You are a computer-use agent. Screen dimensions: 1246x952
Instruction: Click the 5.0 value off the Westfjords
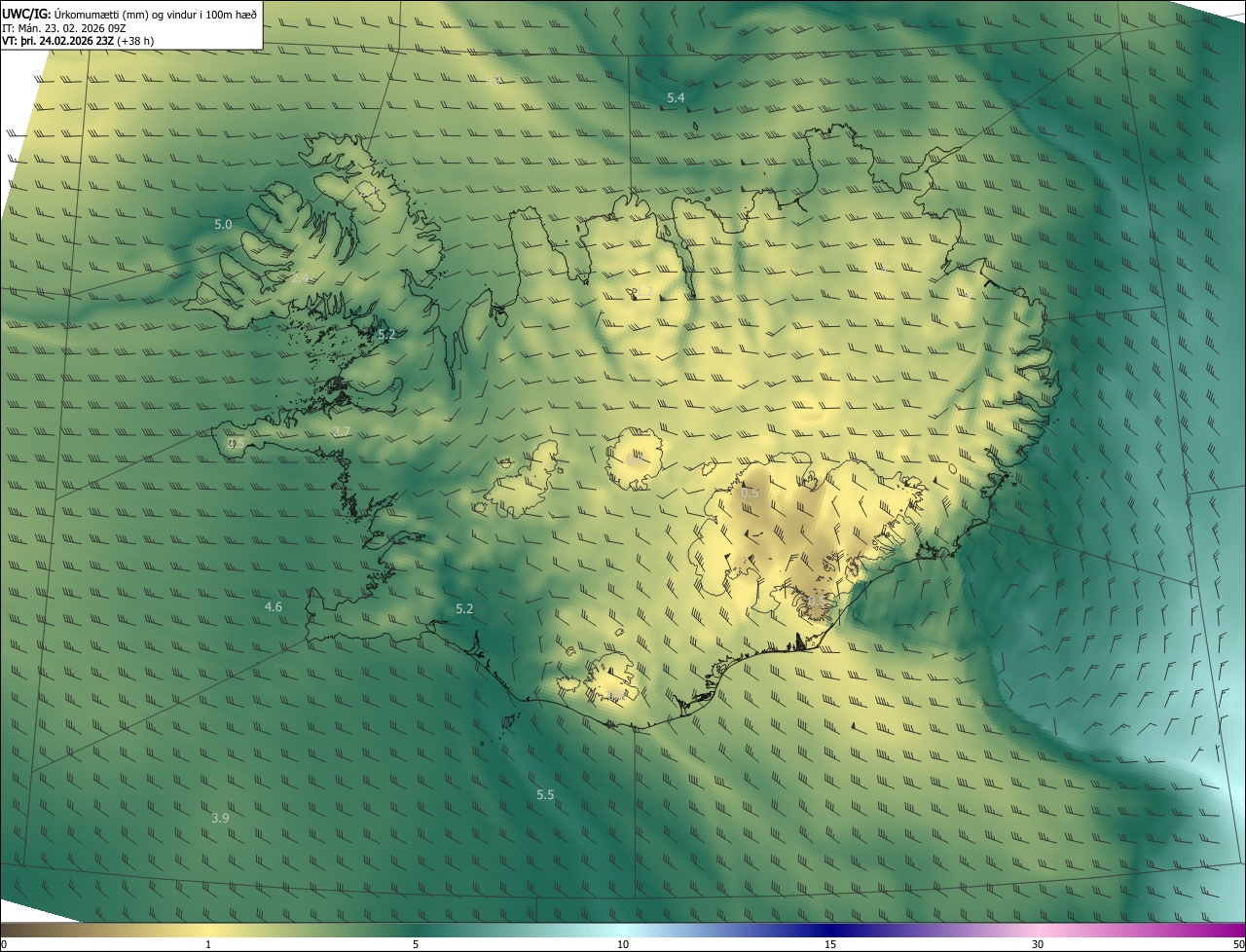223,225
